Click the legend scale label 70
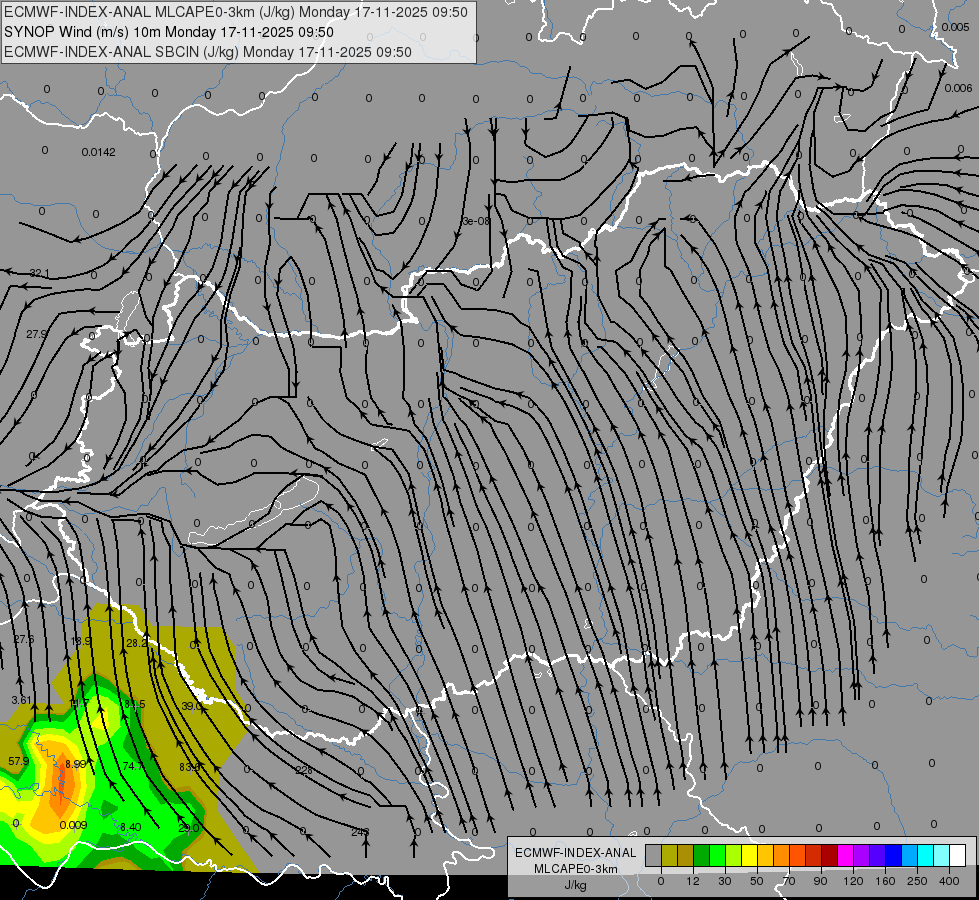979x900 pixels. 789,881
